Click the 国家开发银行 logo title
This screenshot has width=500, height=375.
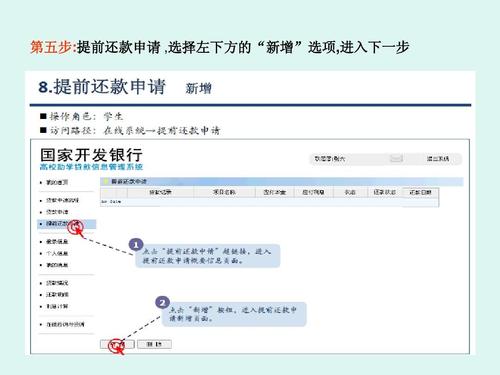(x=91, y=155)
